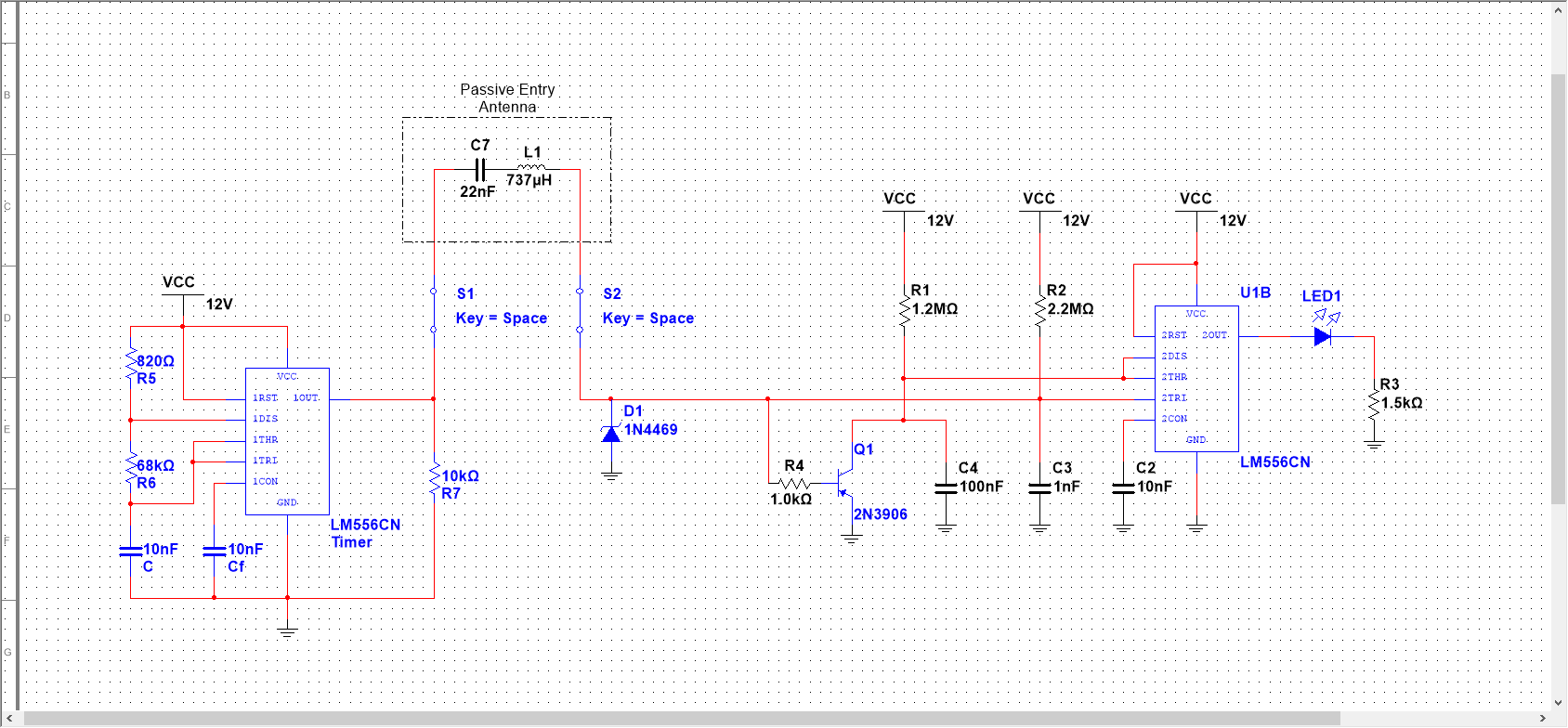This screenshot has width=1568, height=728.
Task: Select the D1 zener diode symbol
Action: (610, 433)
